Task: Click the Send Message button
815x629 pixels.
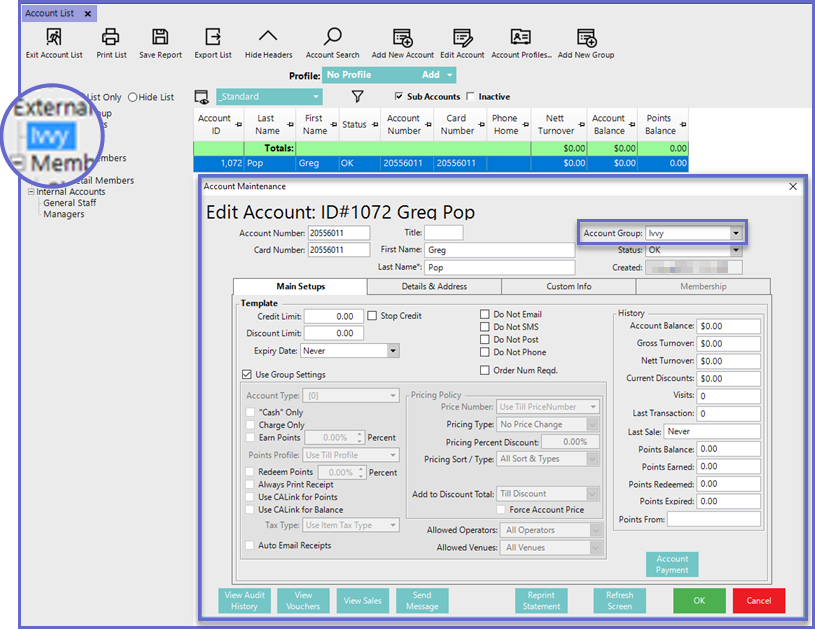Action: coord(422,601)
